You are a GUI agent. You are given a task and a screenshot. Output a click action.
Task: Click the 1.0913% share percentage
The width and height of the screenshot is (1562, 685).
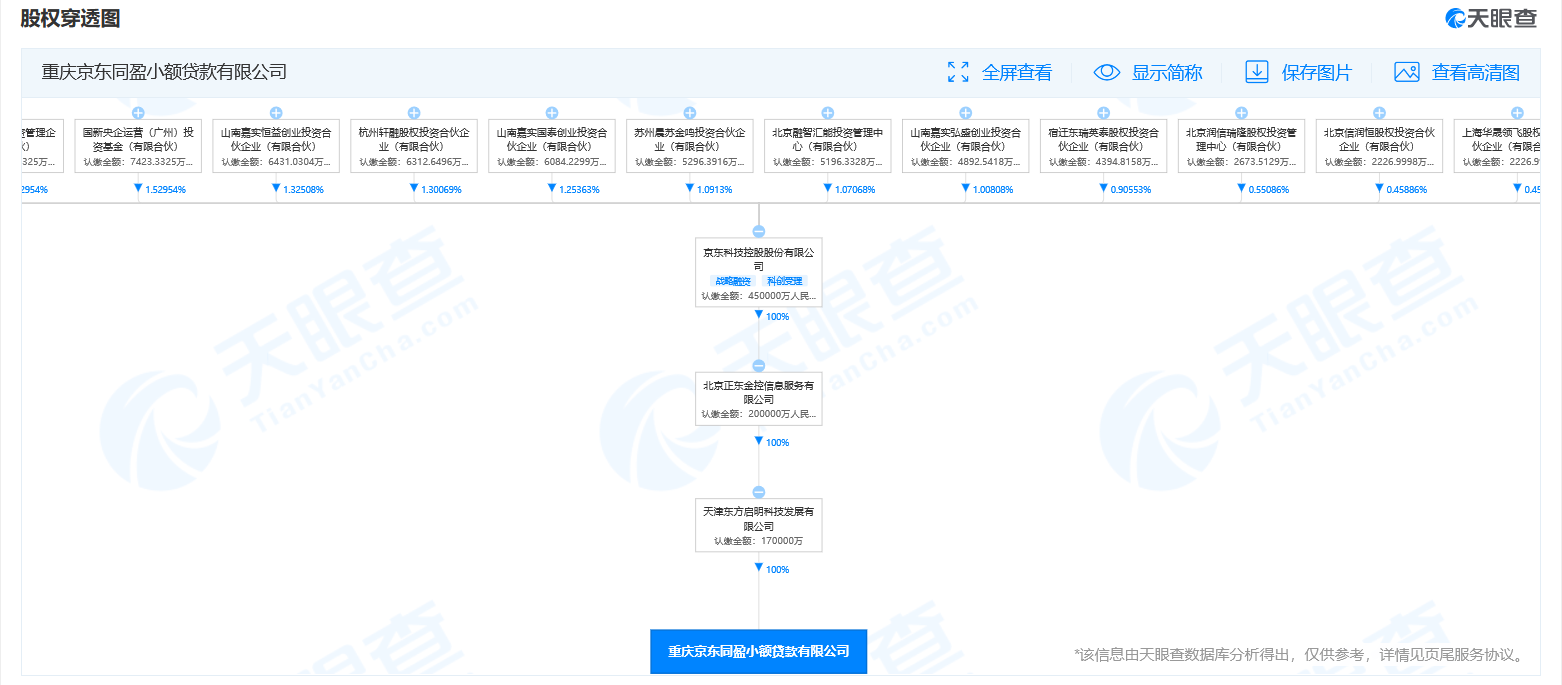pos(715,189)
